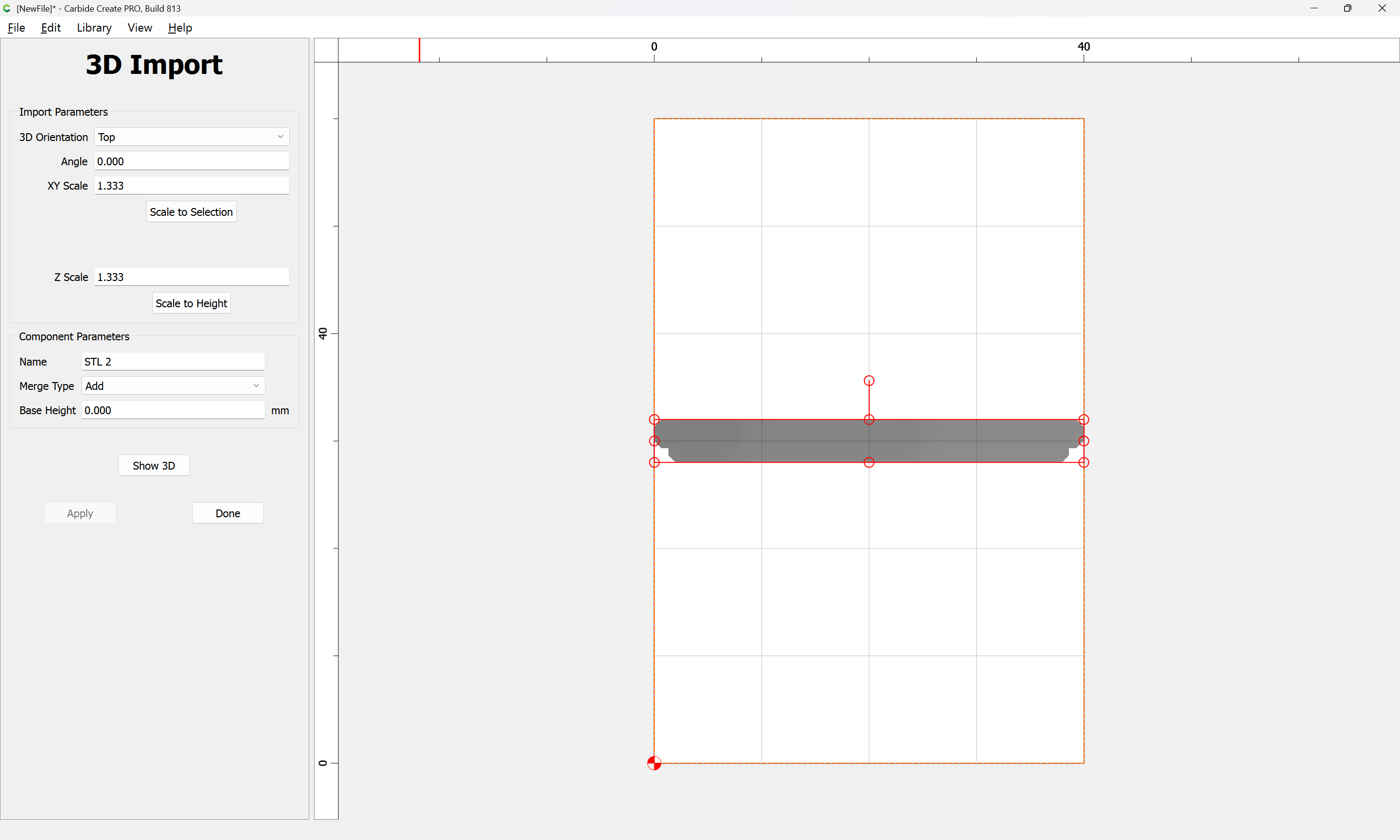Click the Z Scale input field
Viewport: 1400px width, 840px height.
[x=191, y=277]
